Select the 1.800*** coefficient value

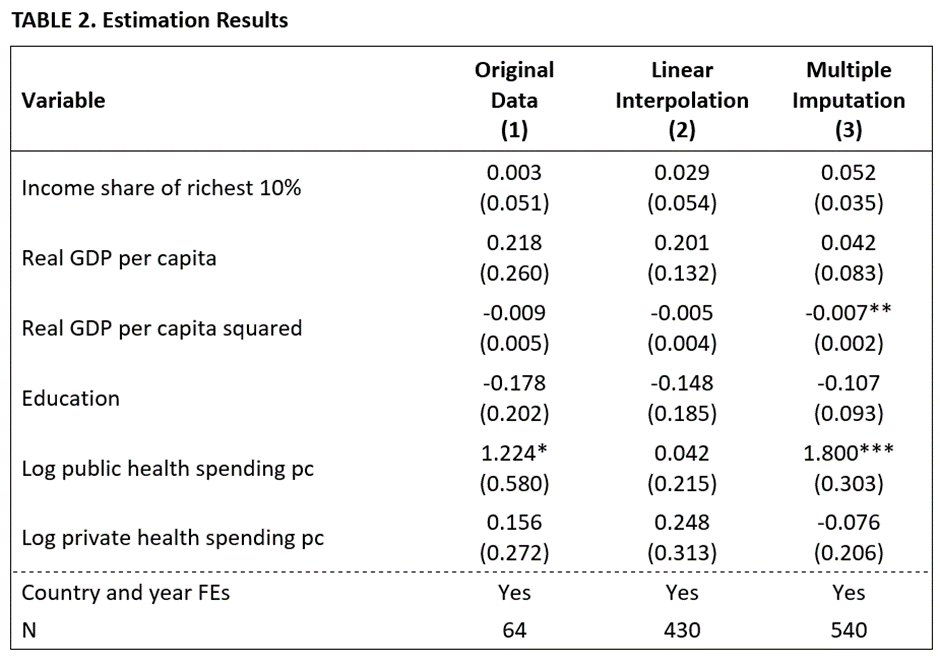click(848, 452)
